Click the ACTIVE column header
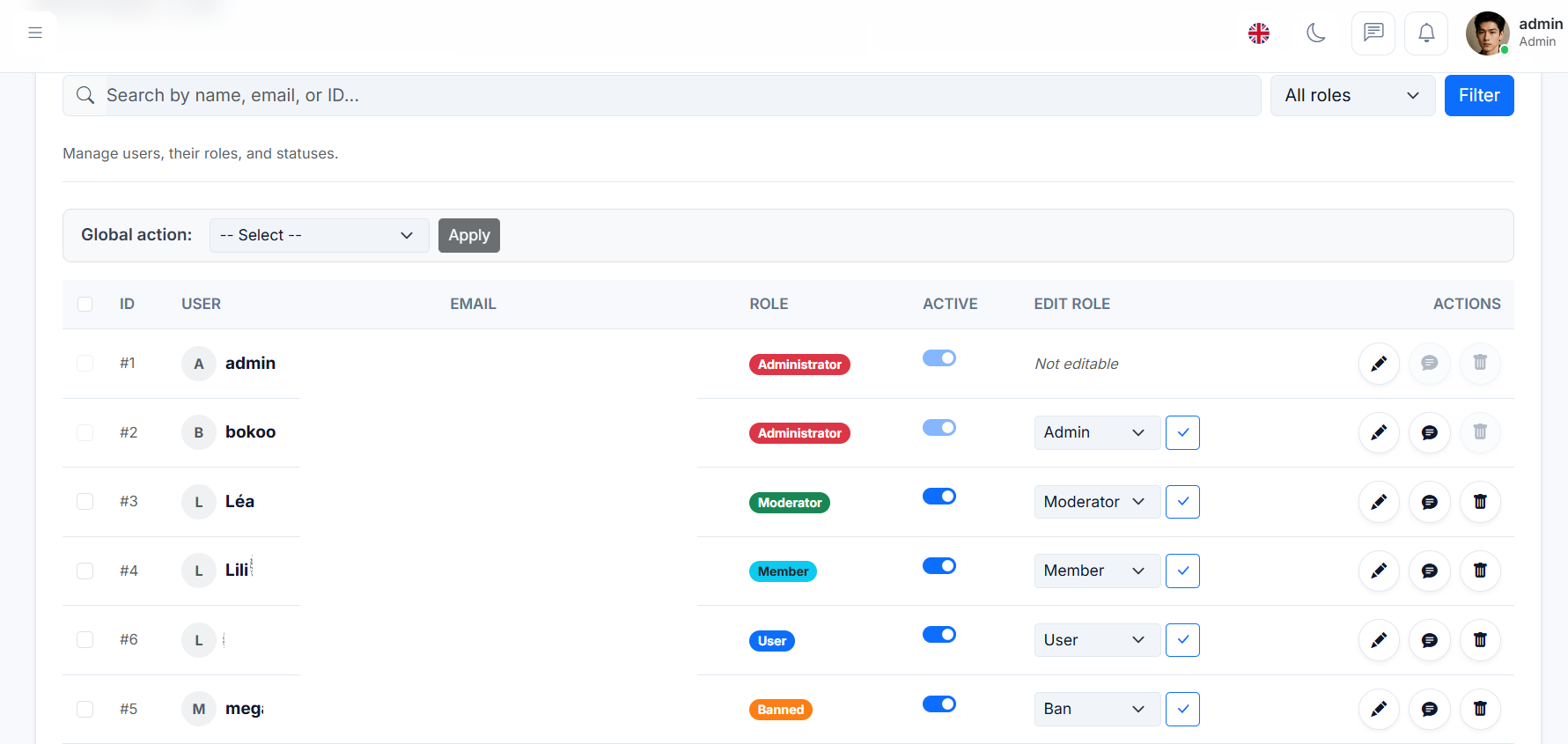The image size is (1568, 744). pos(950,304)
